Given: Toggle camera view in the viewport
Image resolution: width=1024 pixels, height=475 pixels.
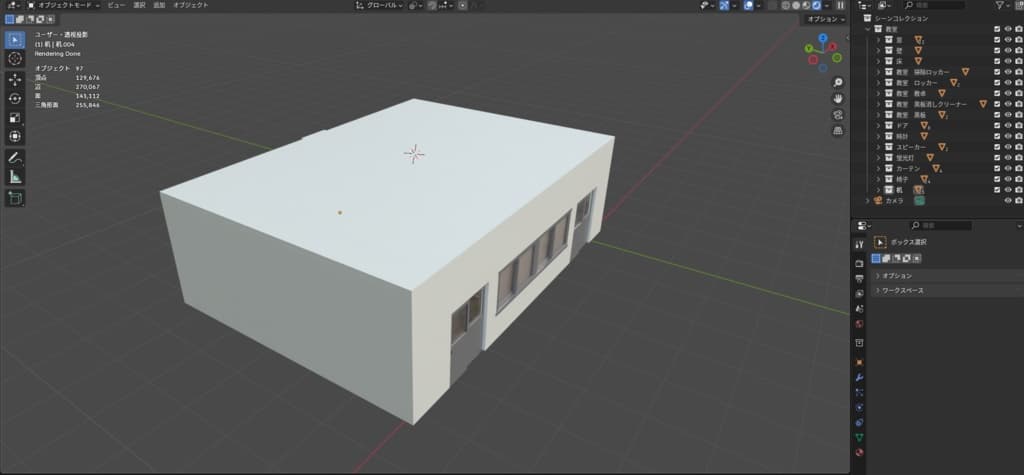Looking at the screenshot, I should [837, 115].
